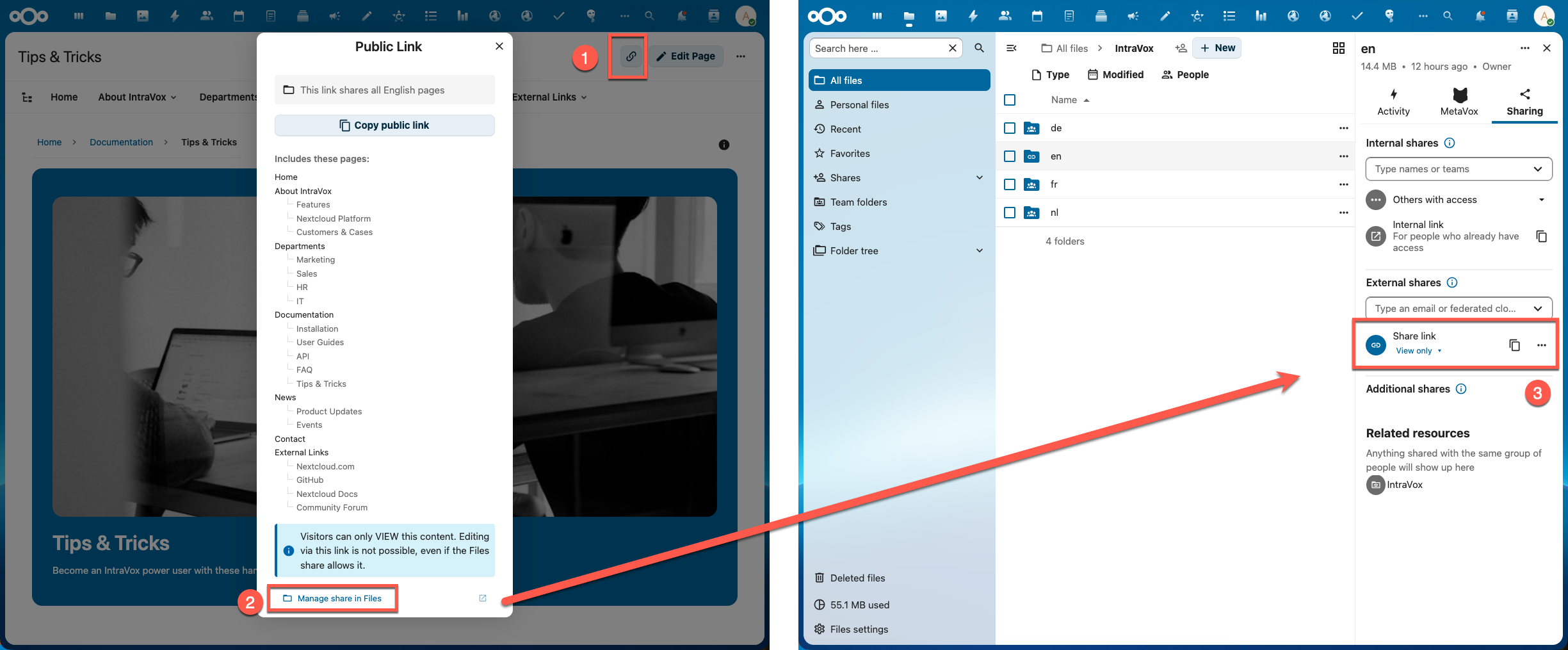Click the public link chain icon beside Edit Page
Viewport: 1568px width, 650px height.
631,56
